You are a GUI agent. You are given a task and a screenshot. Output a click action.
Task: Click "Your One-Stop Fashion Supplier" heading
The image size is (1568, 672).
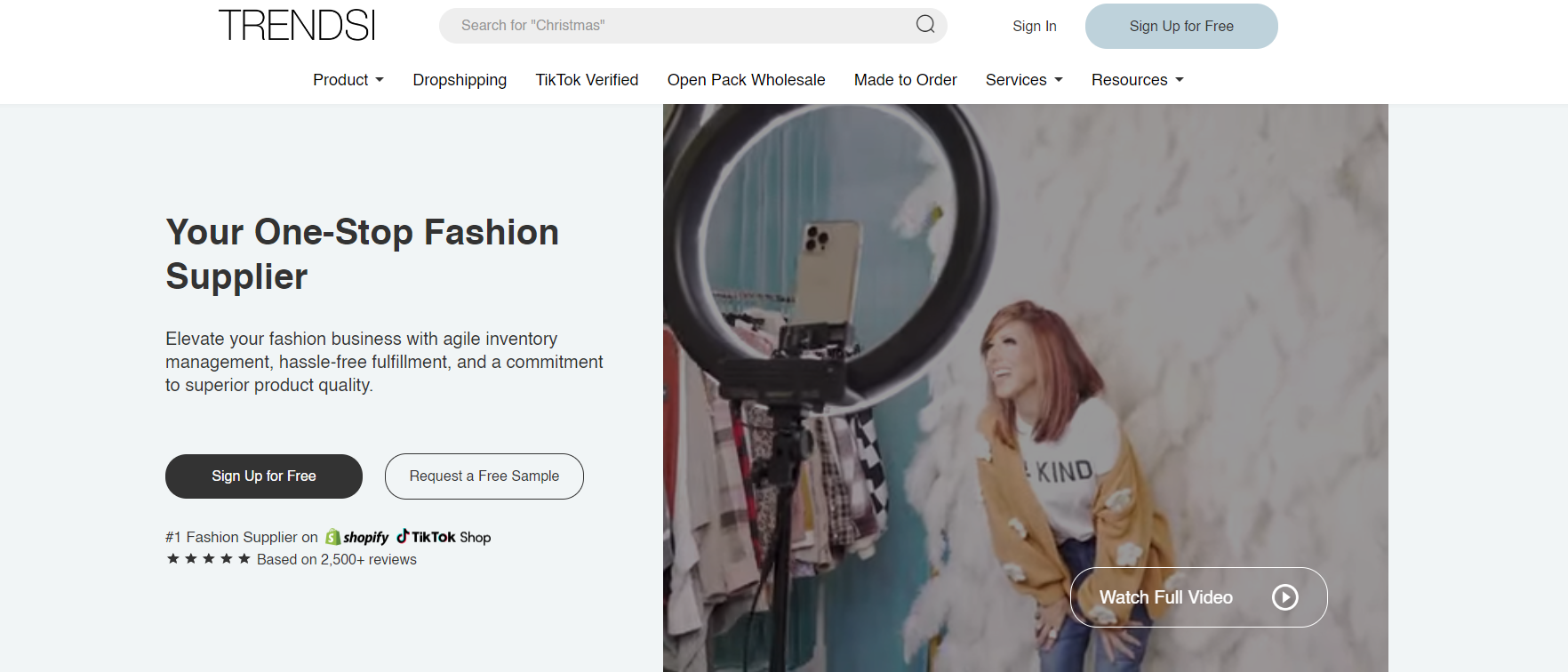tap(363, 254)
